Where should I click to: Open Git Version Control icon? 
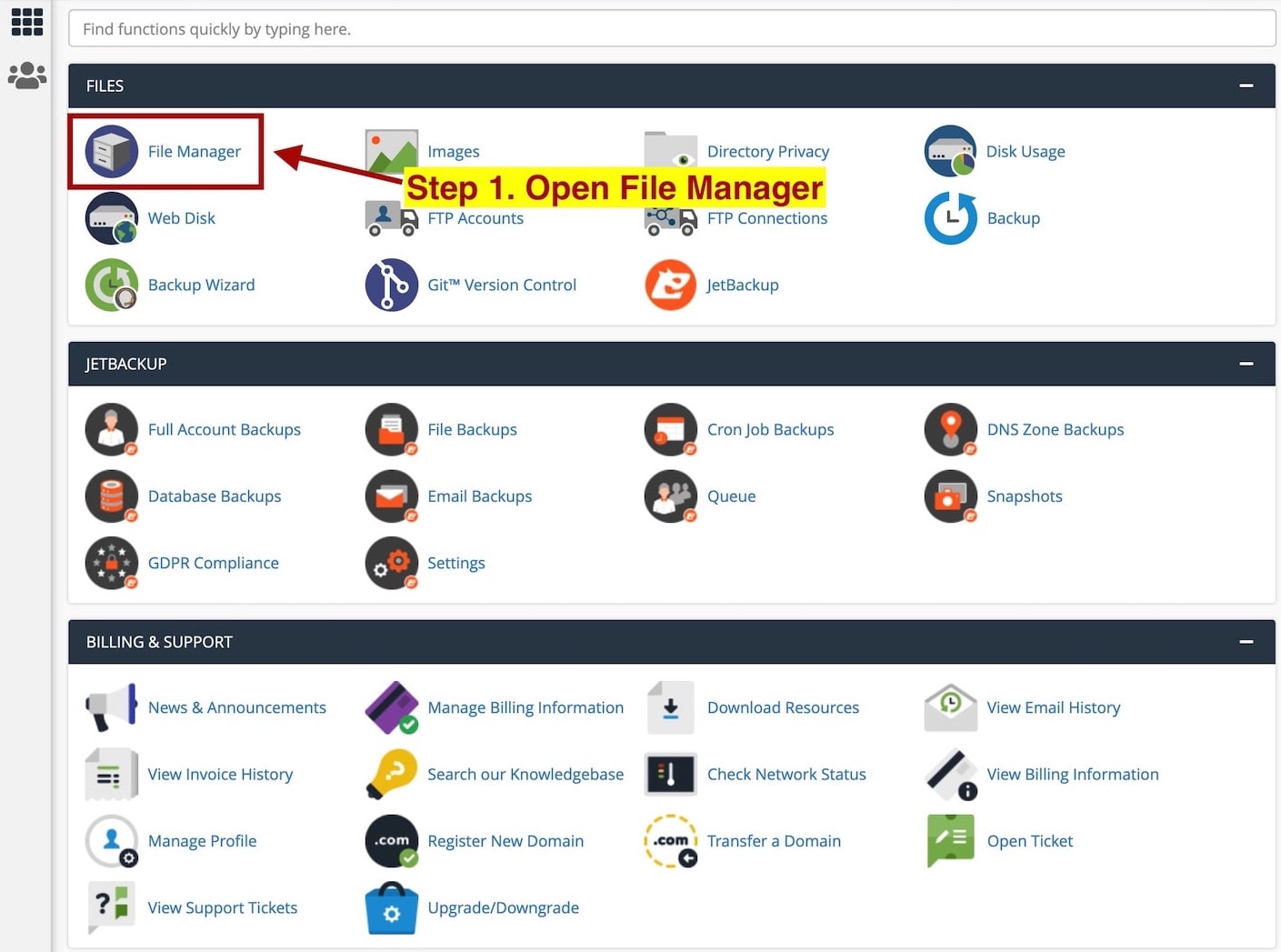[391, 285]
